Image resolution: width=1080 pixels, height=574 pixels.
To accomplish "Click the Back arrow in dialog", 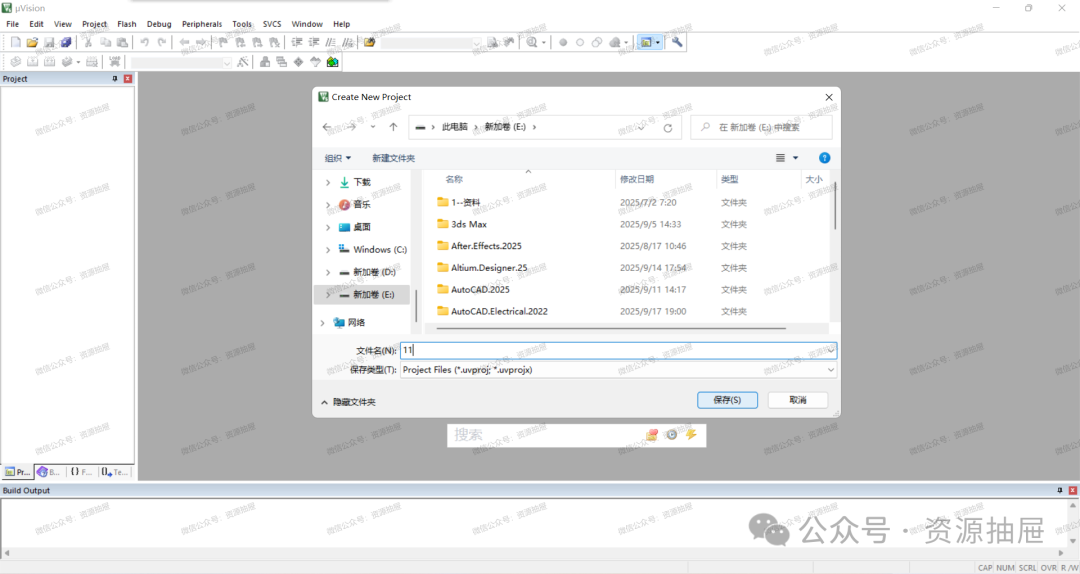I will tap(327, 127).
